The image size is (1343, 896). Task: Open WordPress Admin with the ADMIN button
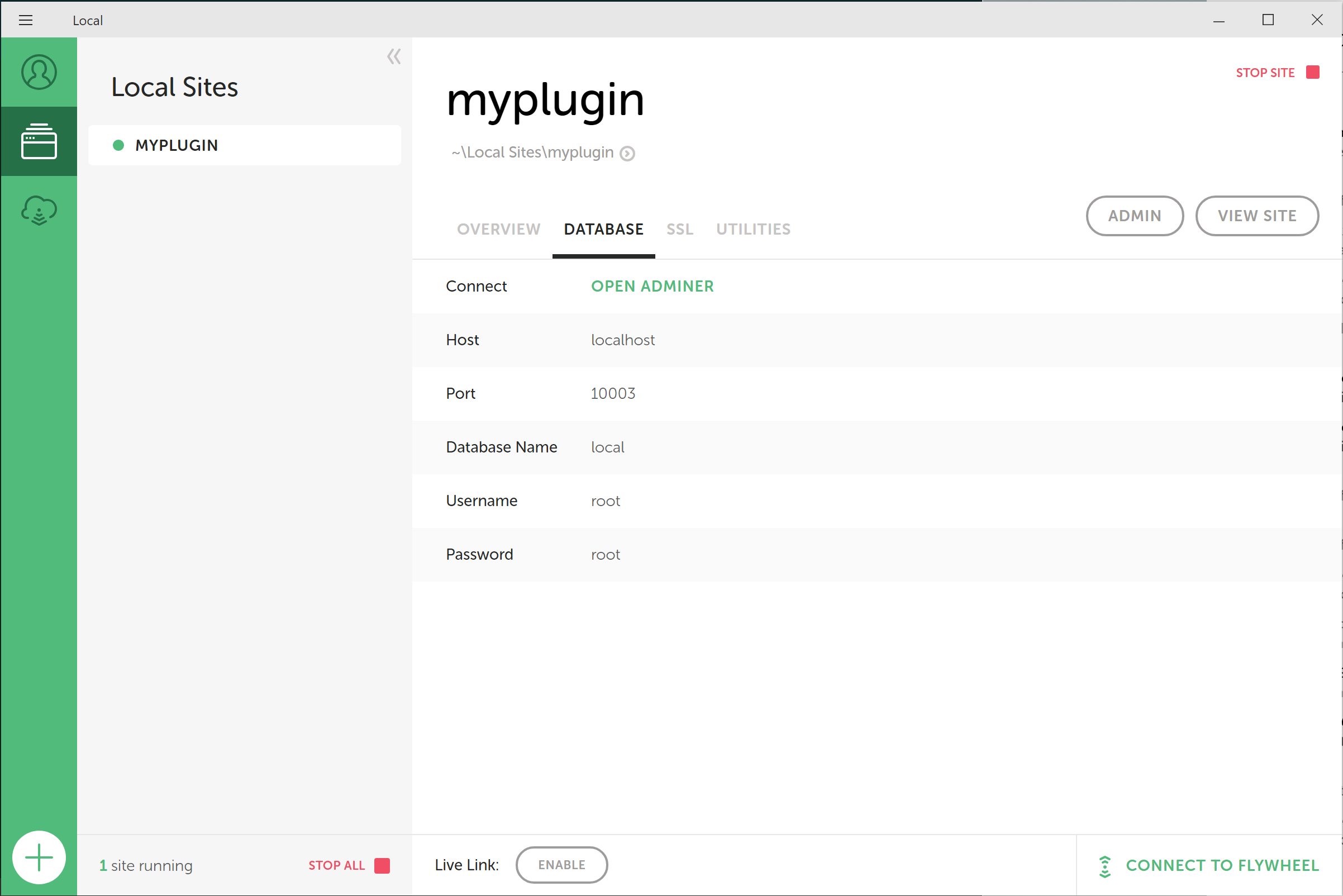[1135, 216]
